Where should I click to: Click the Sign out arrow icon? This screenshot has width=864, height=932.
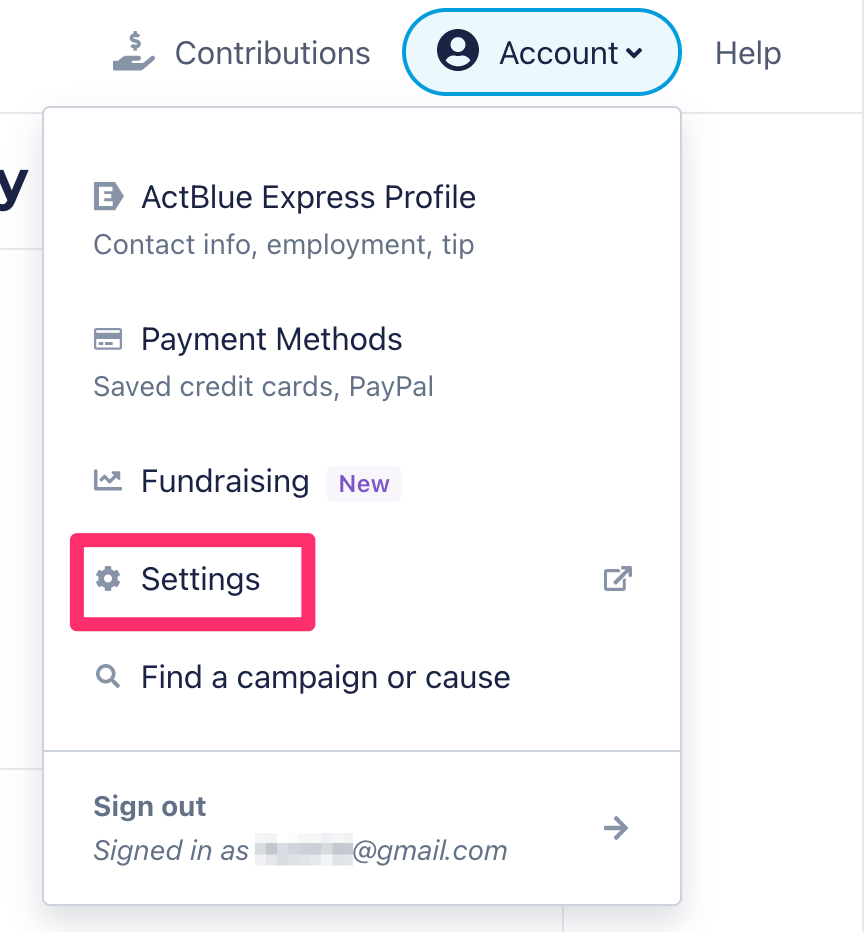click(616, 828)
